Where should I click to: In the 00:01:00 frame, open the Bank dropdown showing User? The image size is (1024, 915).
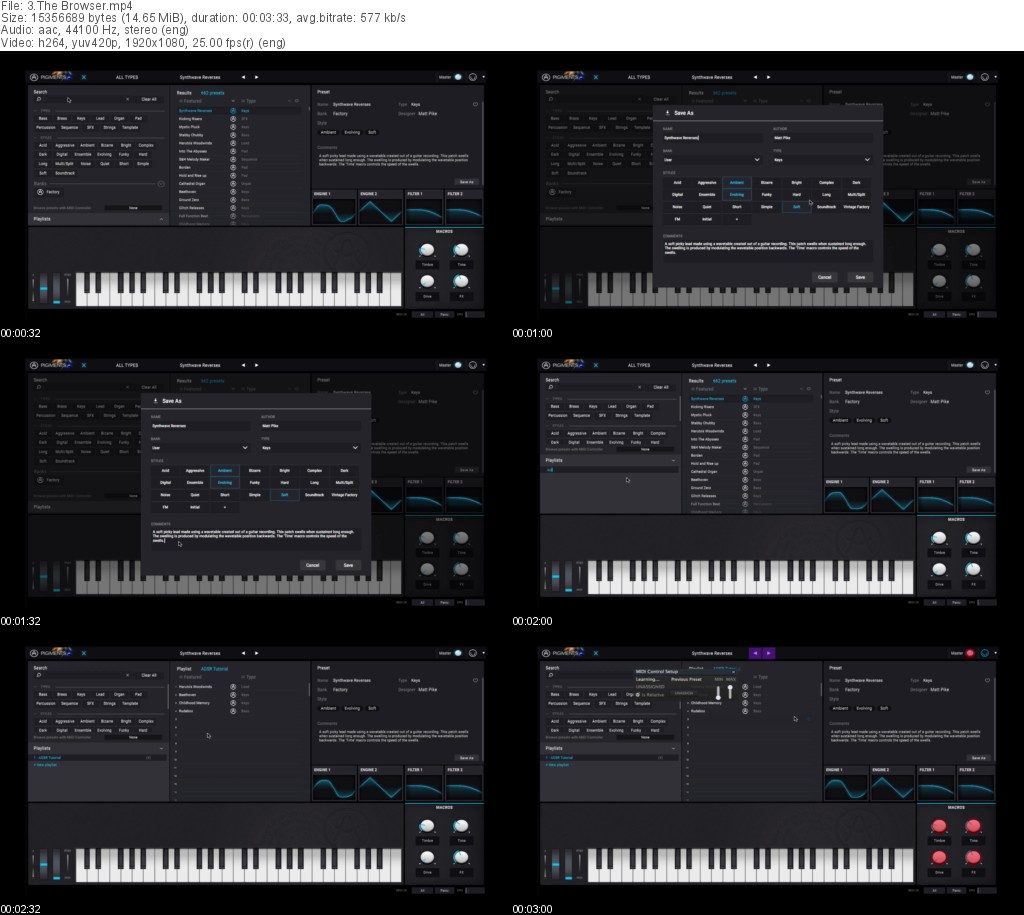(712, 160)
